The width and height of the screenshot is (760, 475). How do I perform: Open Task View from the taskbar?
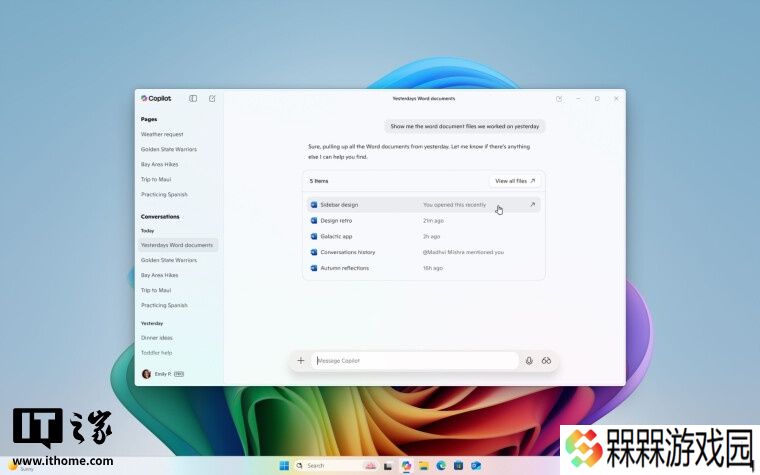[388, 466]
